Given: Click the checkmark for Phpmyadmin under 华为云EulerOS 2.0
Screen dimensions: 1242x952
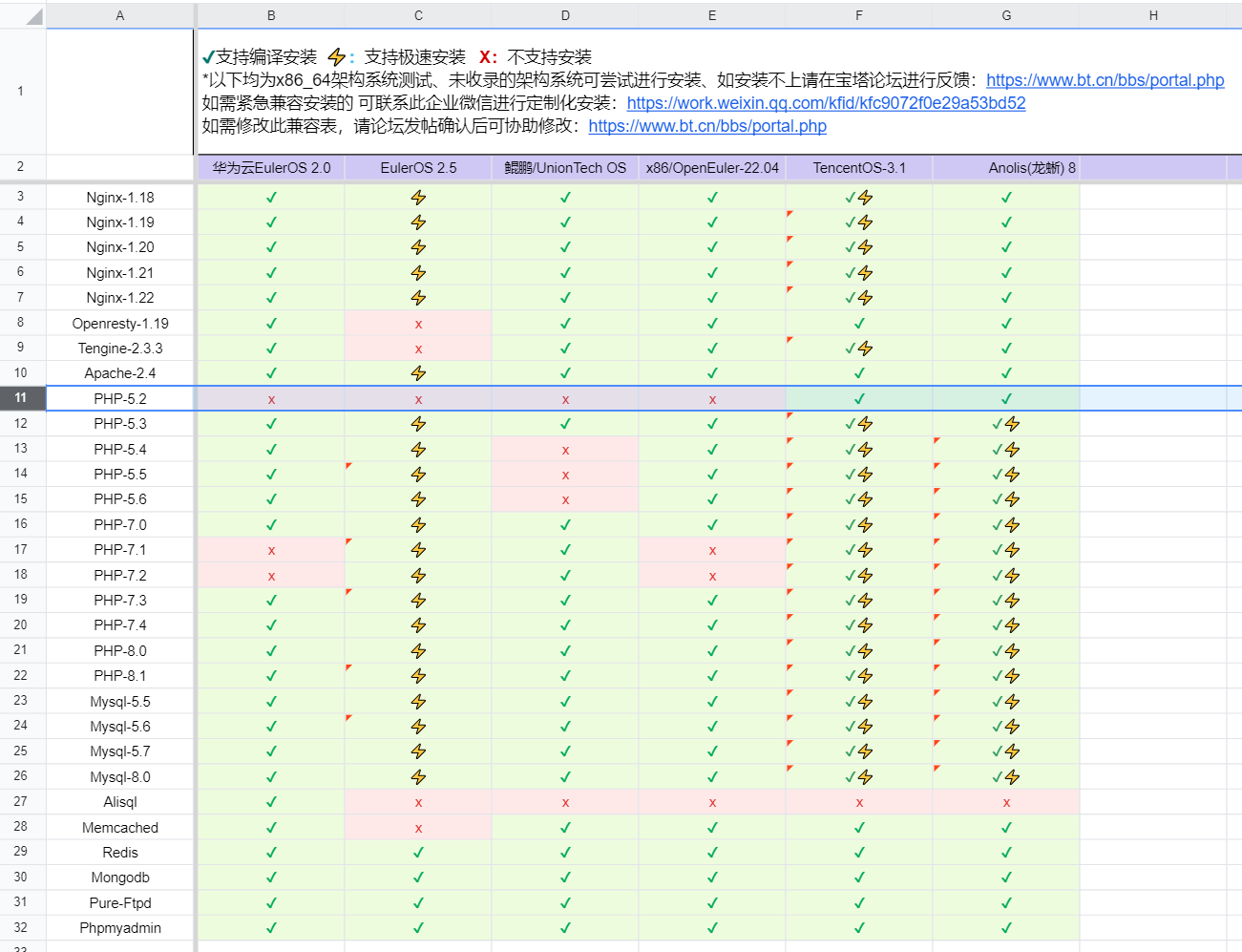Looking at the screenshot, I should point(271,927).
